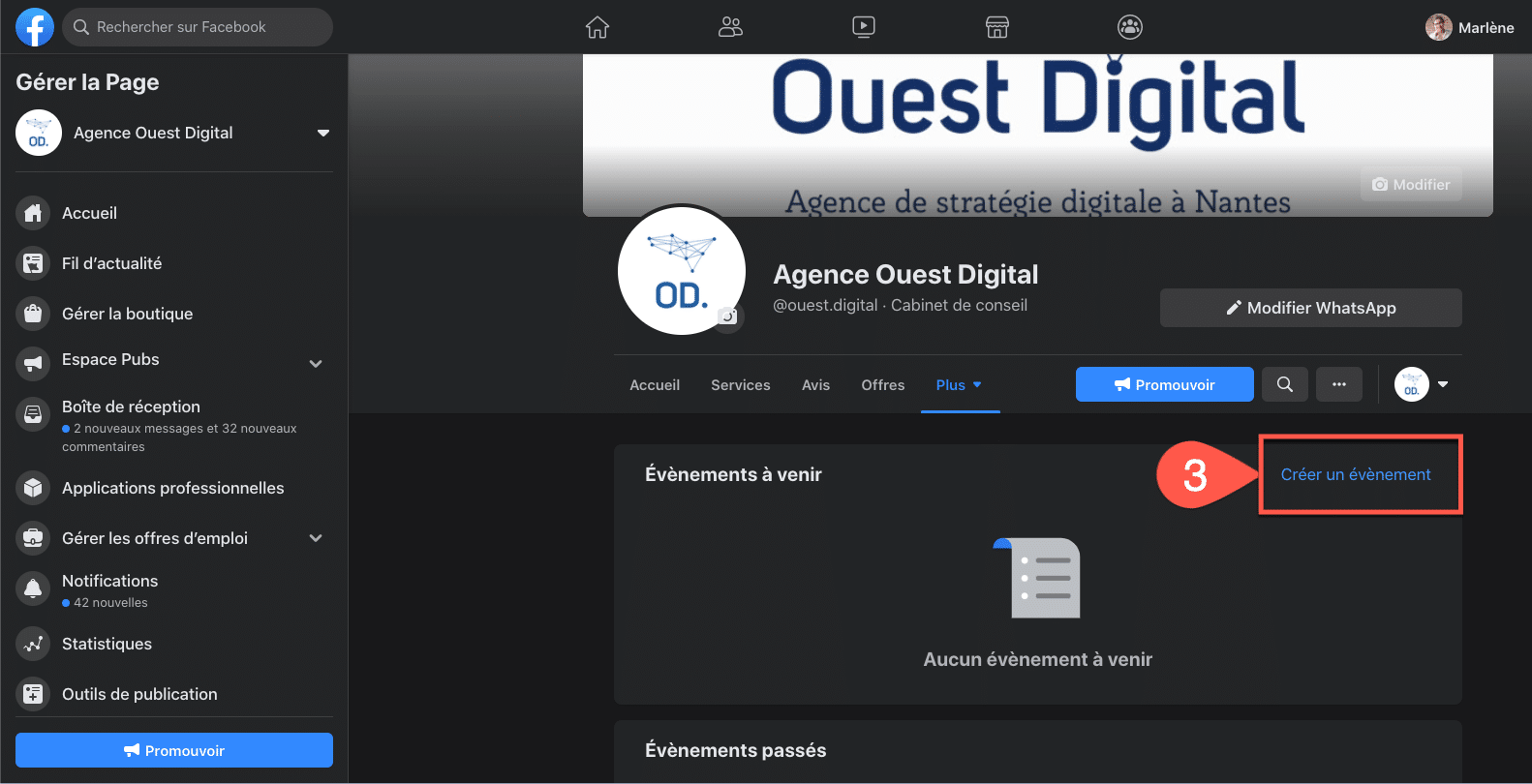1532x784 pixels.
Task: Click the Évènements passés heading
Action: coord(736,750)
